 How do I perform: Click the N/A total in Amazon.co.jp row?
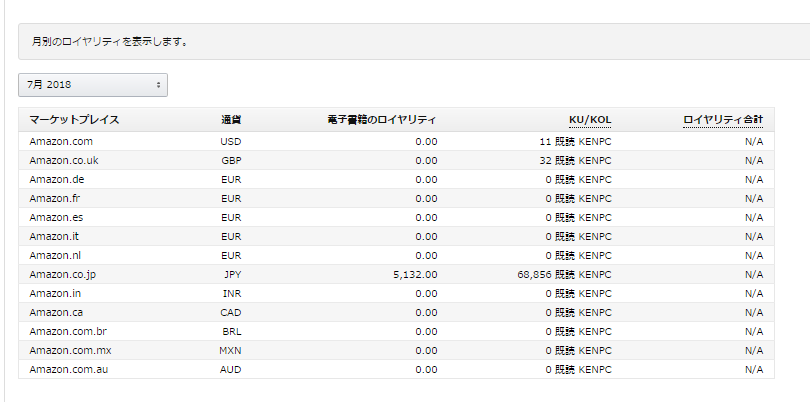754,275
